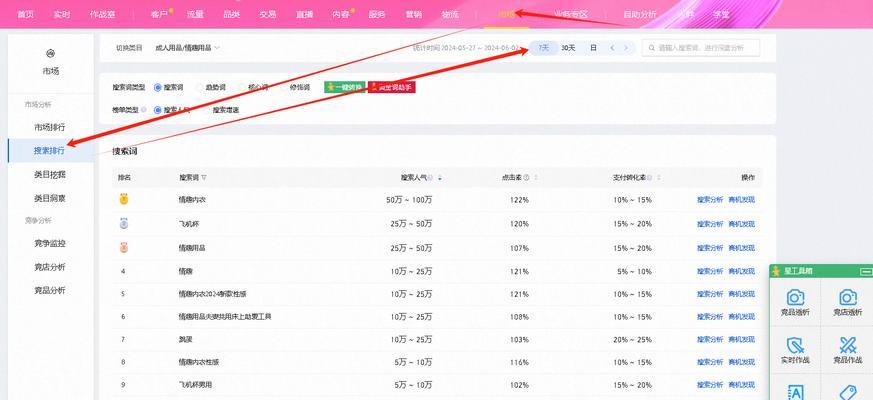Click the 20% ~ 25% conversion value

coord(632,339)
